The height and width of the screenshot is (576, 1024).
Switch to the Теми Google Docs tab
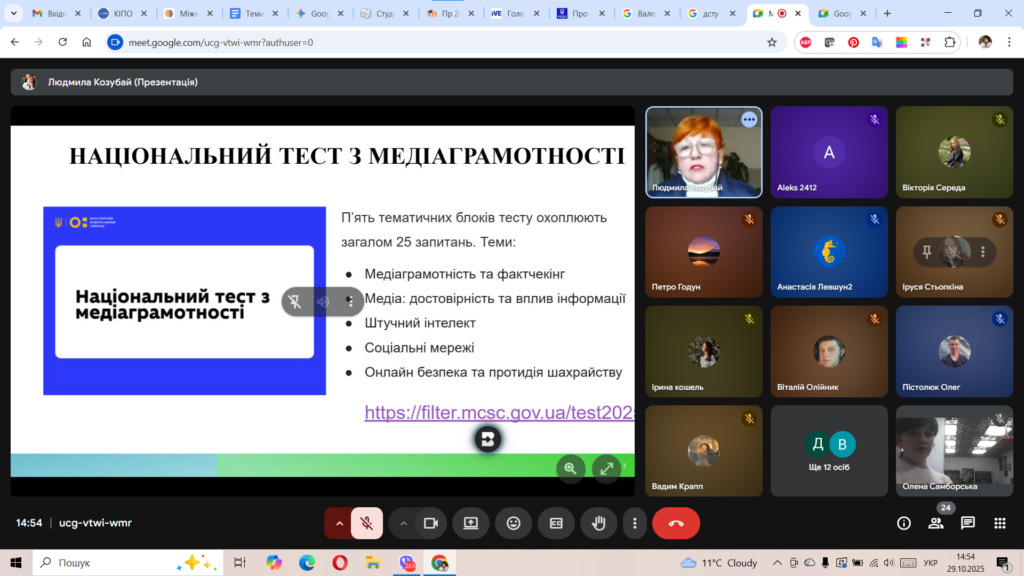(x=252, y=14)
